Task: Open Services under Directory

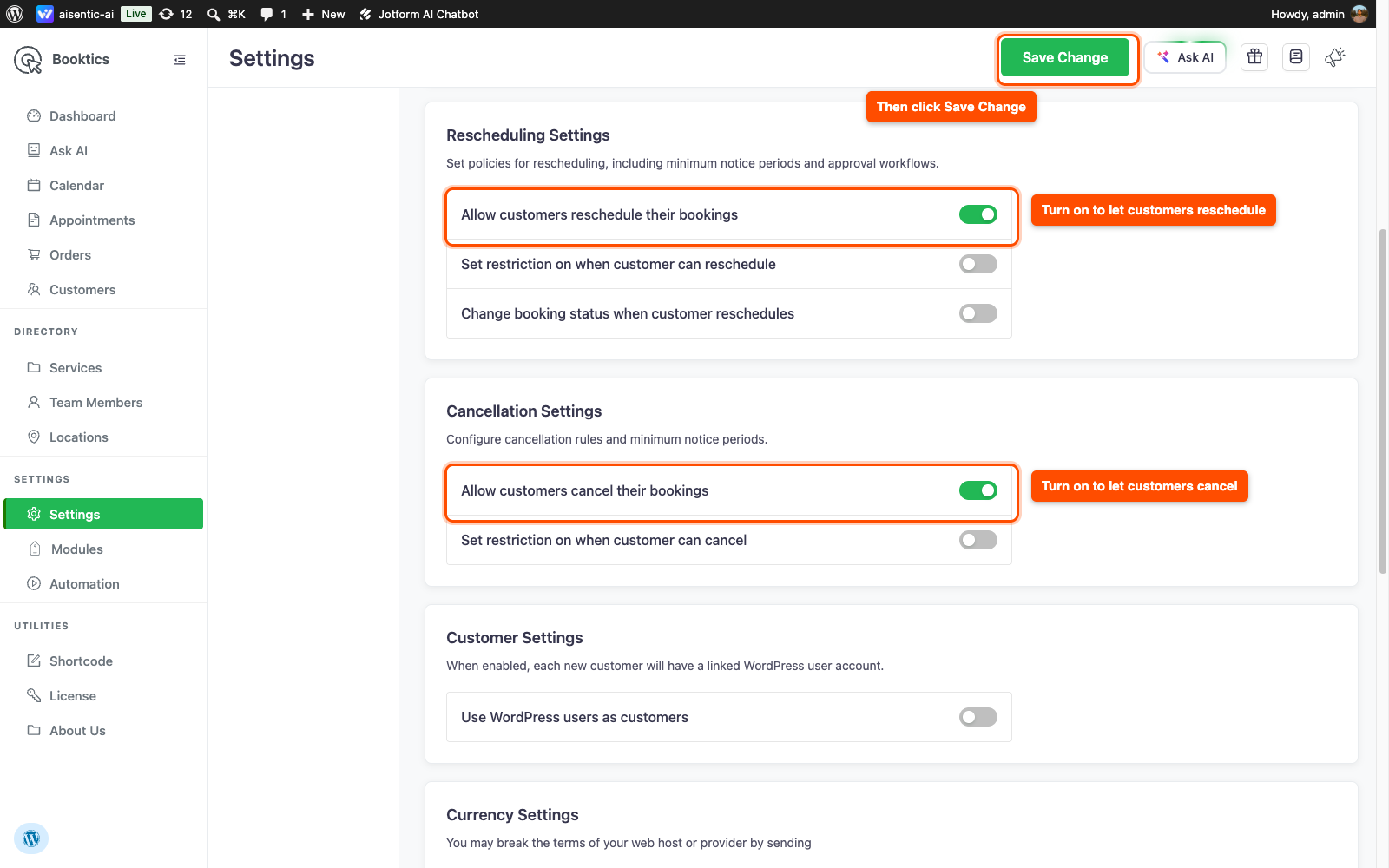Action: click(x=103, y=368)
